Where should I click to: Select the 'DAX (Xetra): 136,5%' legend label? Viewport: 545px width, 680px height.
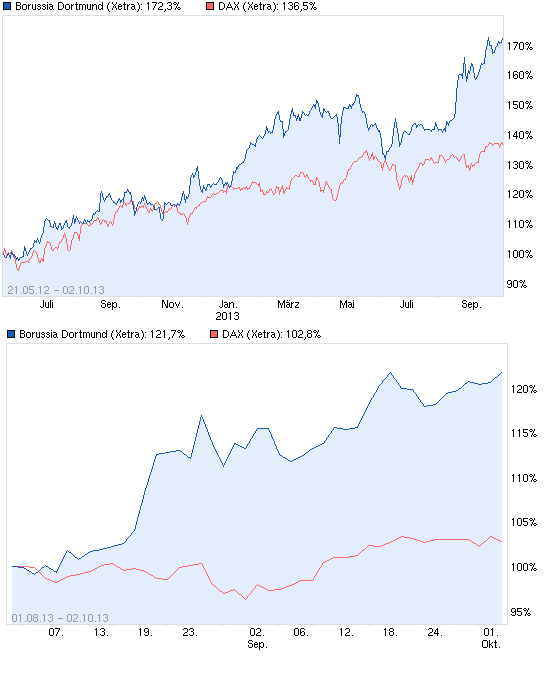coord(268,7)
